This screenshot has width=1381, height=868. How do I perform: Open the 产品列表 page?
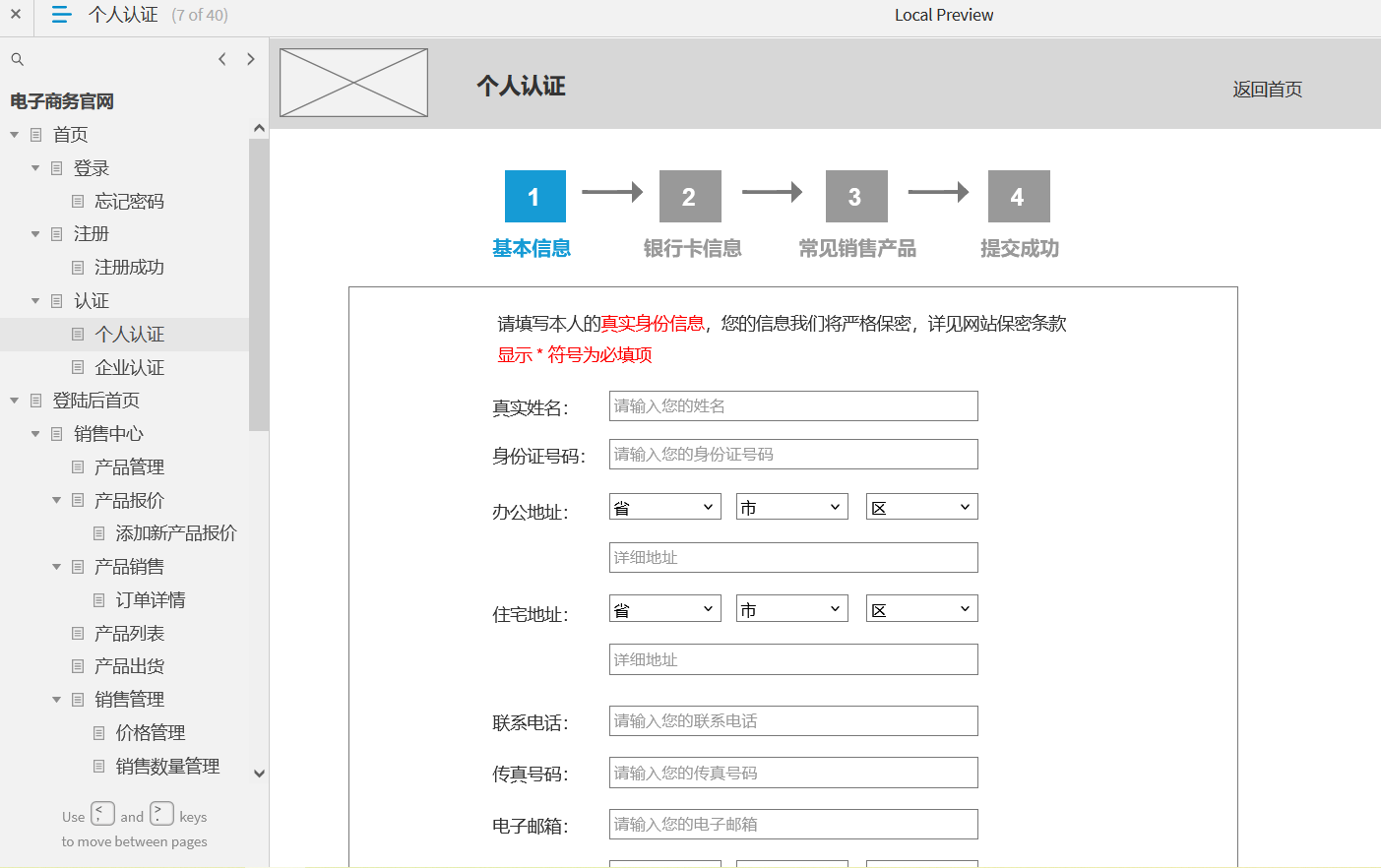[x=129, y=634]
